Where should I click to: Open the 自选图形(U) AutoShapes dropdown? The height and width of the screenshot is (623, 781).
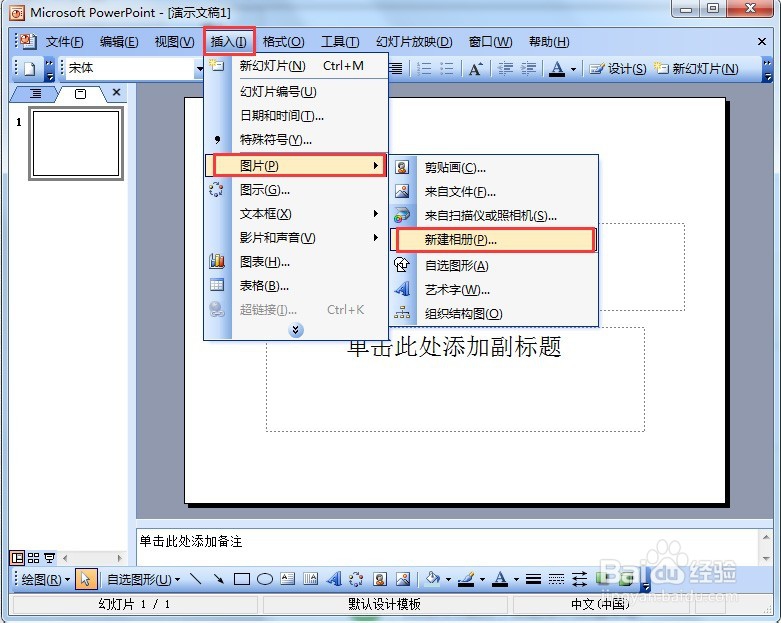click(143, 579)
